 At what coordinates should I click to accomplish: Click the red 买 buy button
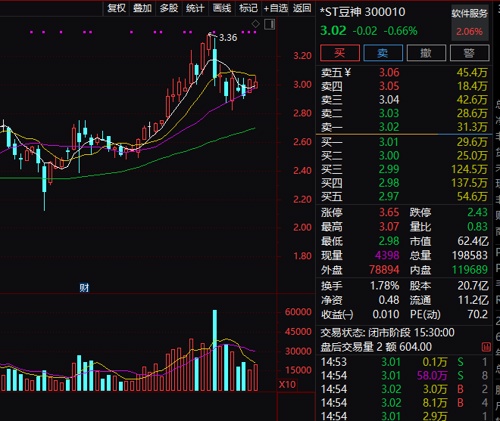pyautogui.click(x=340, y=53)
